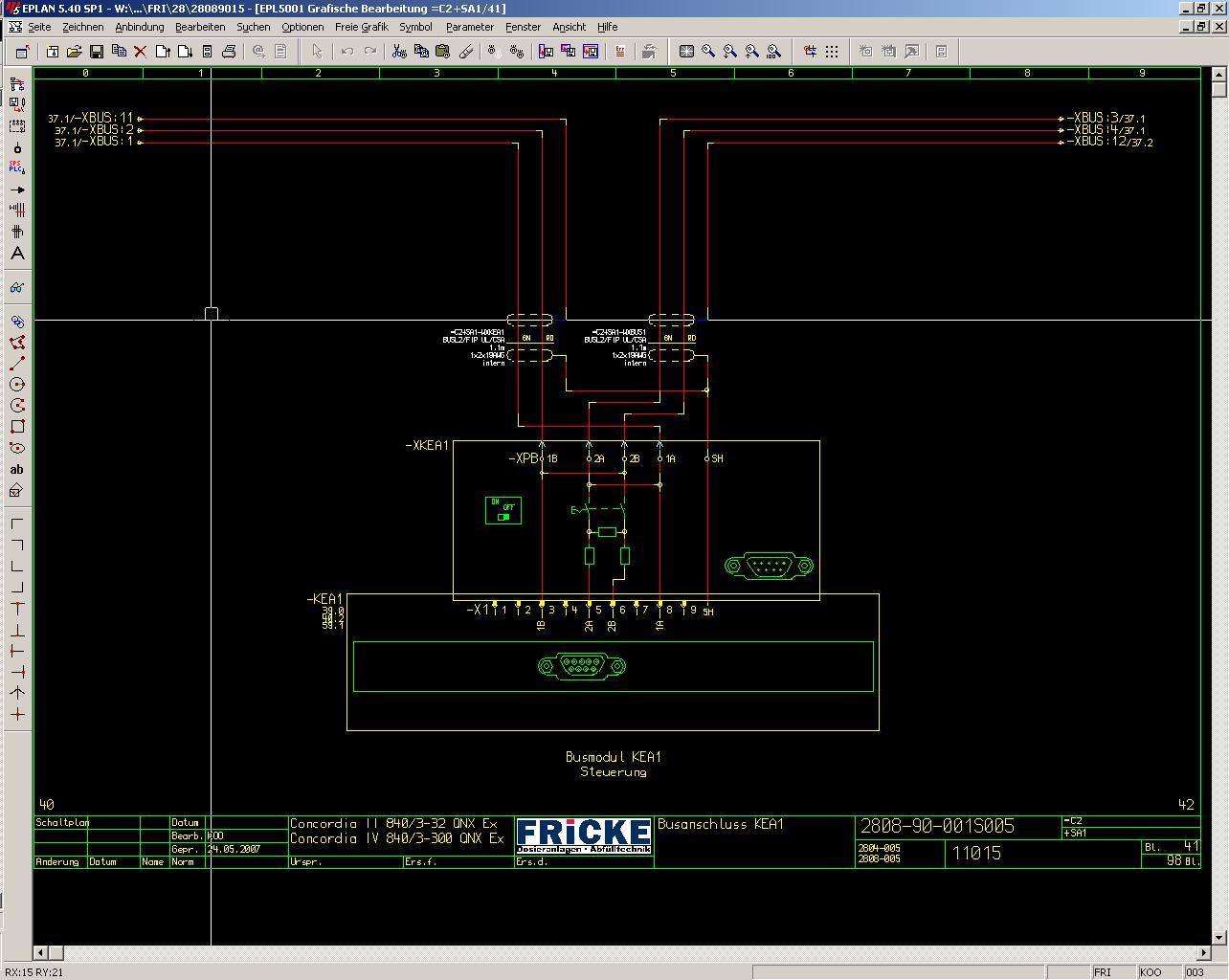Click the Busmodul KEA1 text

tap(614, 757)
